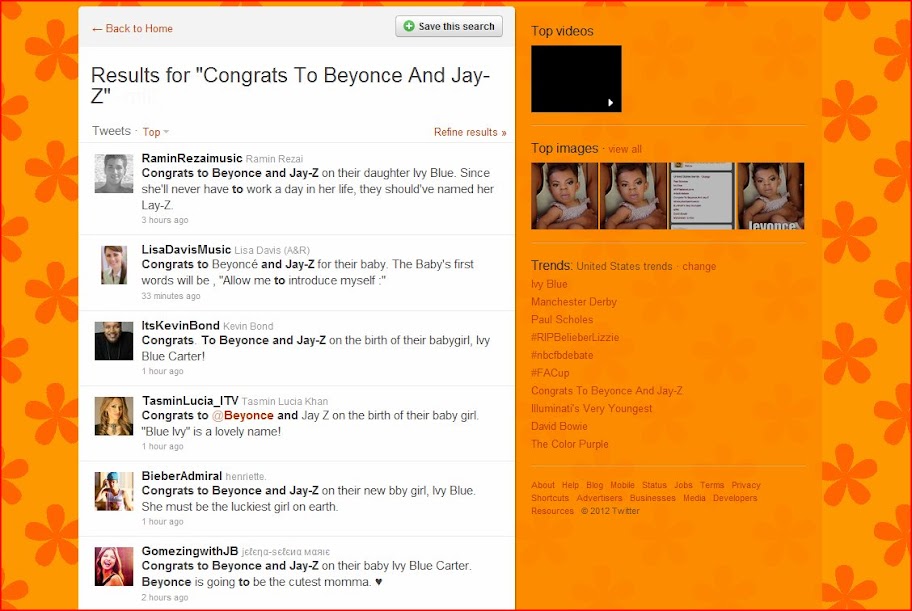Open the fourth top image thumbnail
The height and width of the screenshot is (611, 912).
click(771, 196)
